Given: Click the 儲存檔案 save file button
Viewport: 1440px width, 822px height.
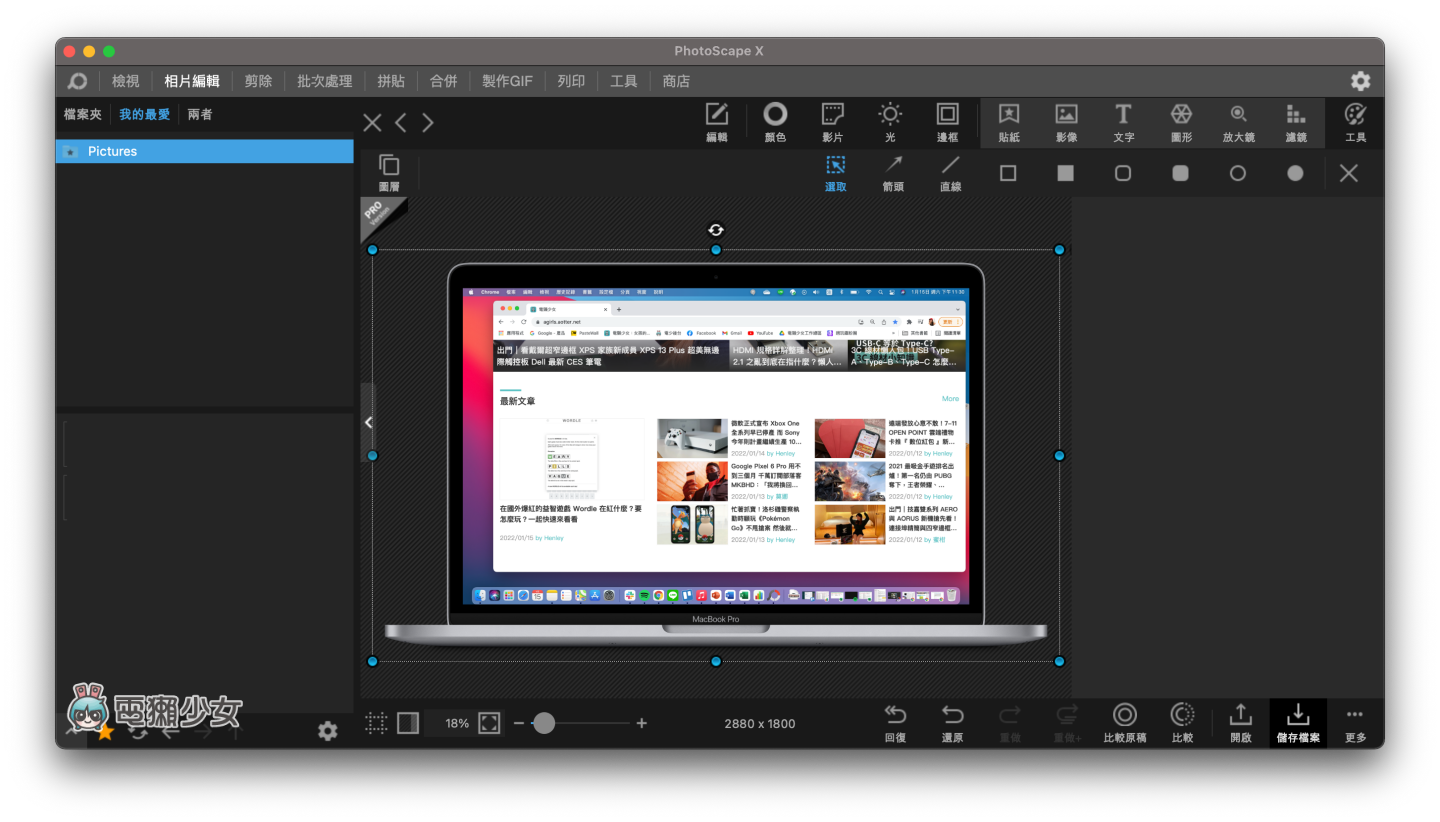Looking at the screenshot, I should [x=1297, y=722].
